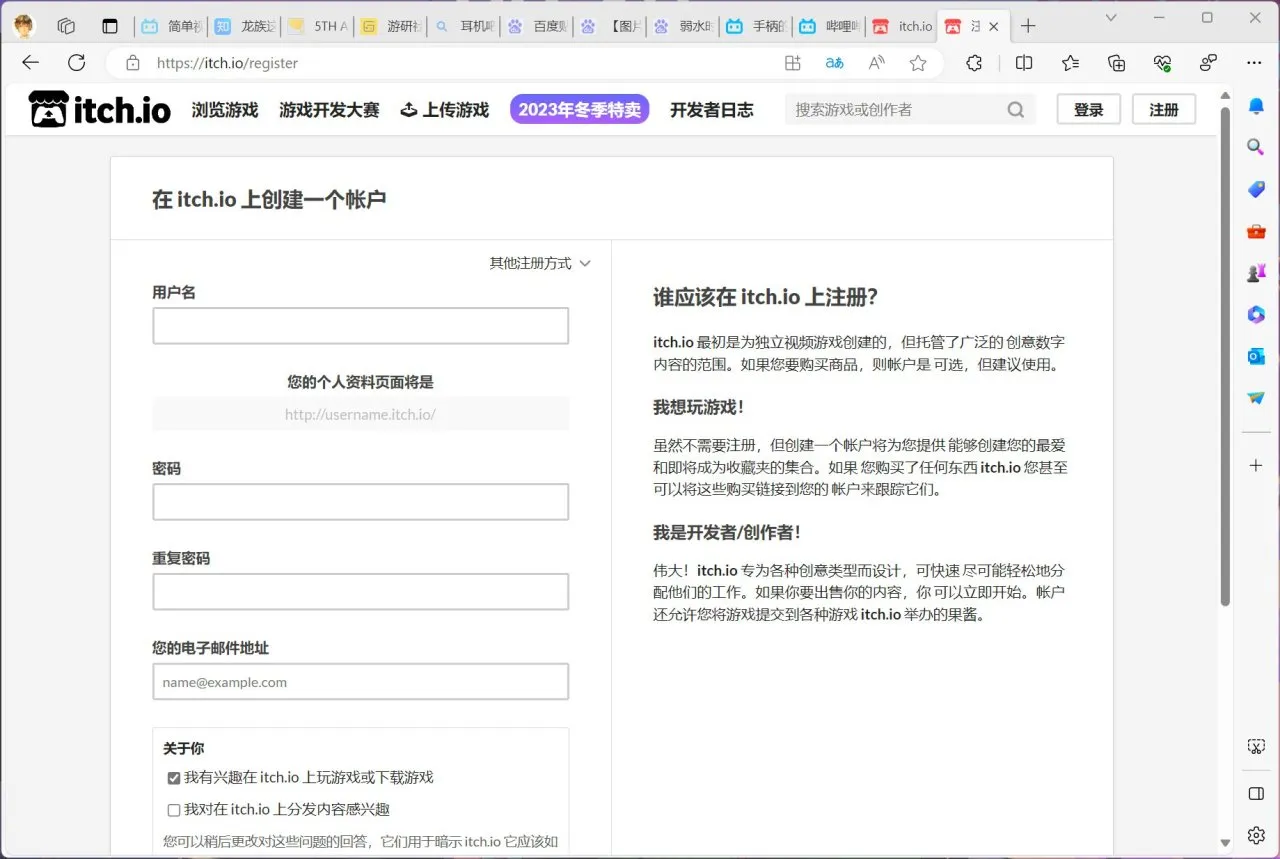This screenshot has width=1280, height=859.
Task: Switch to the 龙族 tab
Action: tap(244, 26)
